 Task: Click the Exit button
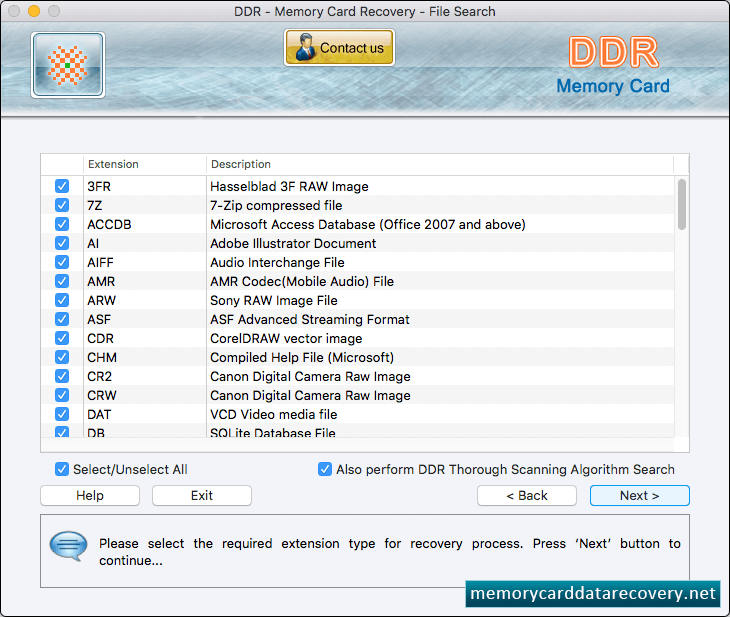point(202,495)
